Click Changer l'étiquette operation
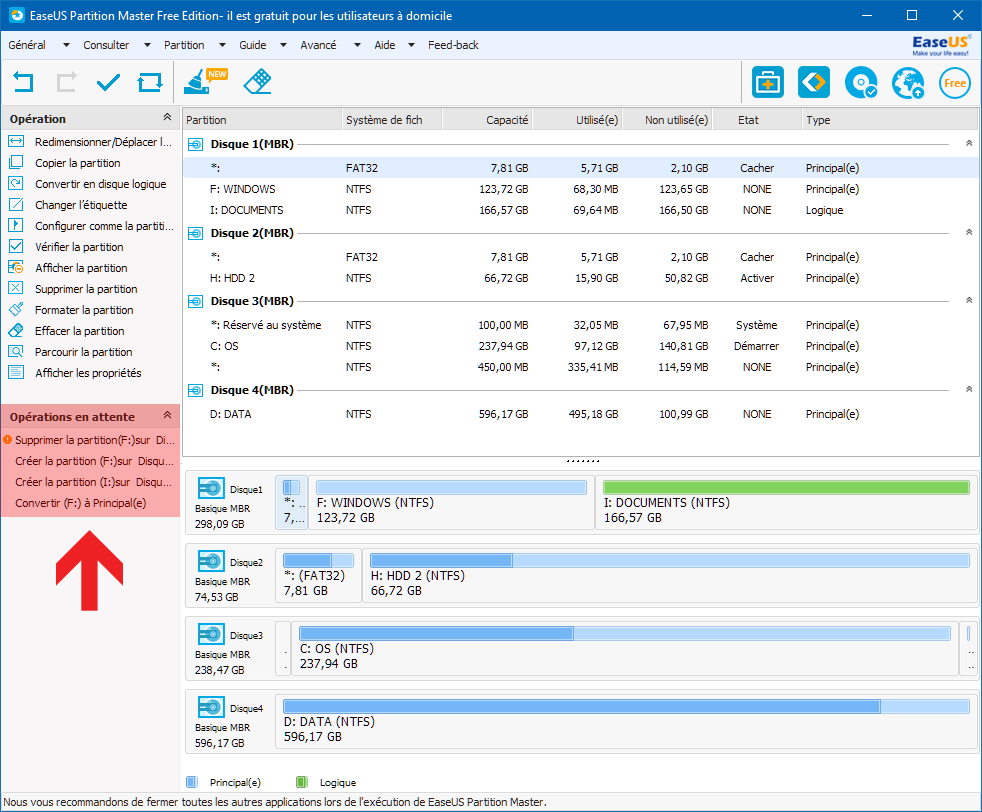This screenshot has width=982, height=812. click(x=68, y=205)
